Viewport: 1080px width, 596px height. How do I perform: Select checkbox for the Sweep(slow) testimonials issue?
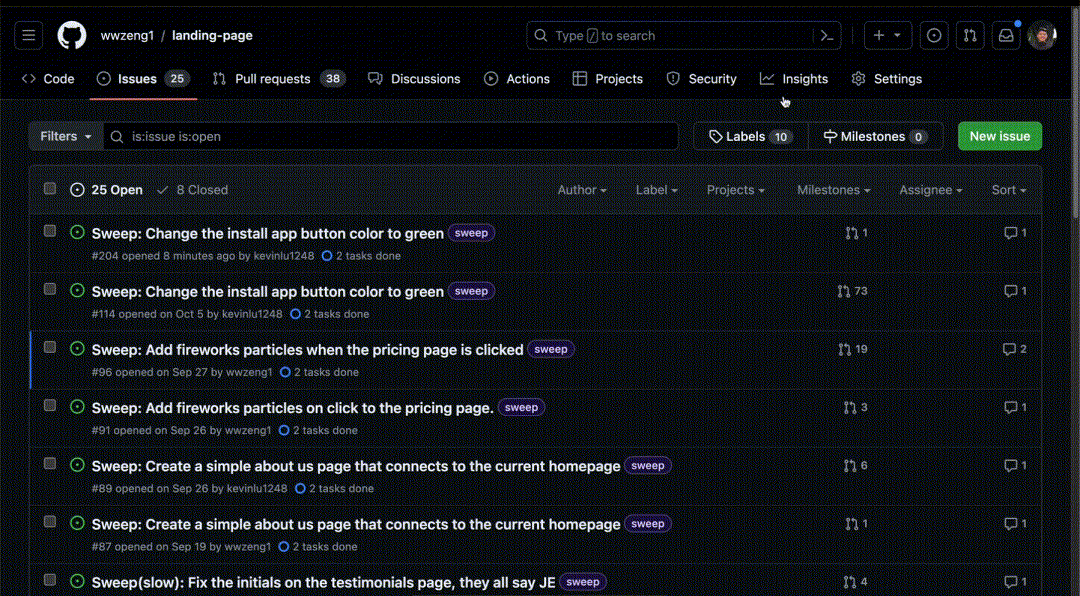tap(50, 579)
